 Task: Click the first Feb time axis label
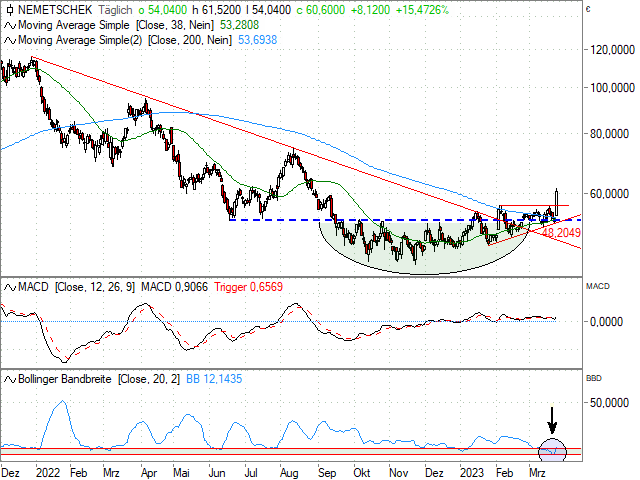point(78,473)
